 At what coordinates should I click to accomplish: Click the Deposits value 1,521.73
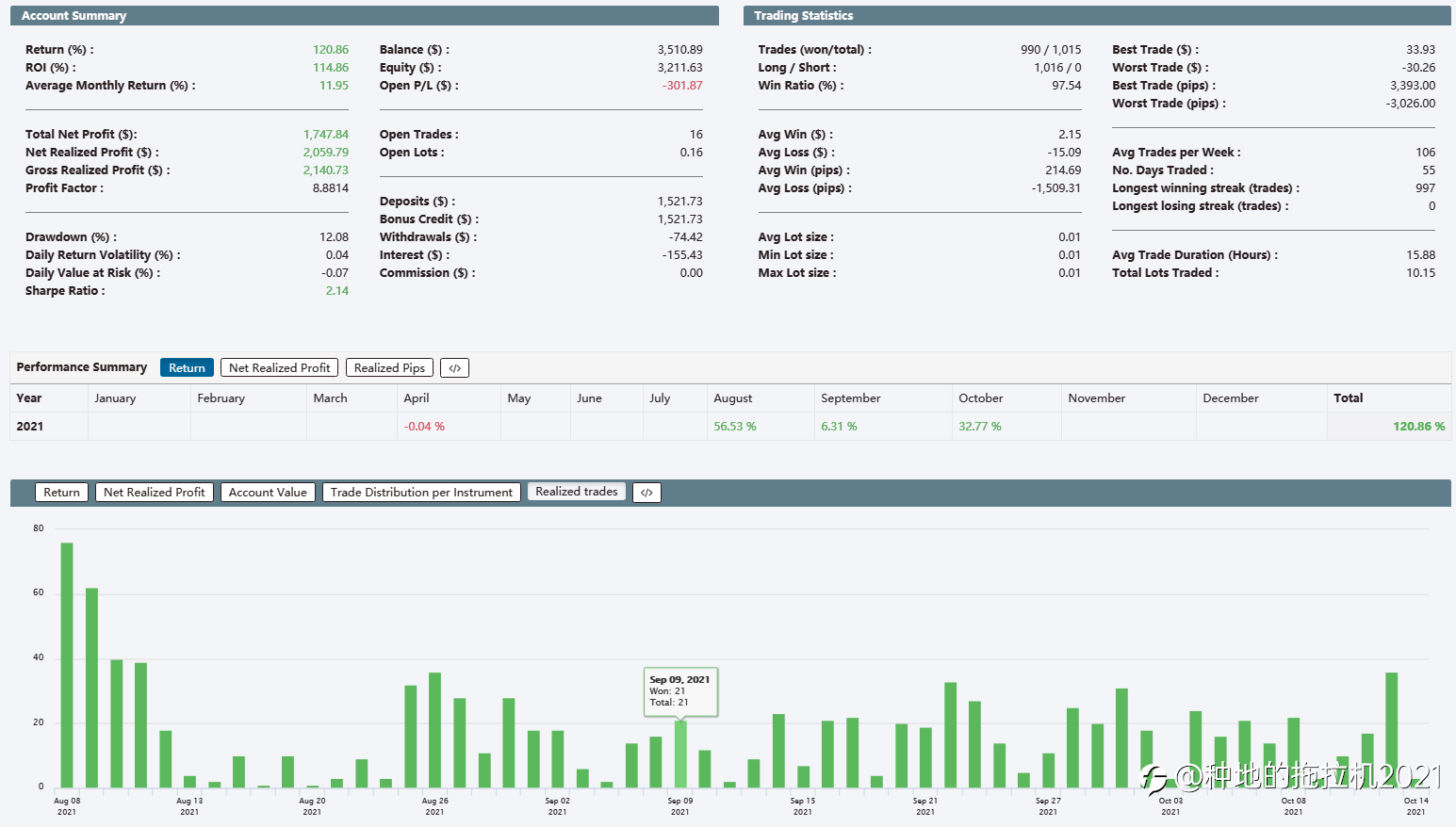(680, 202)
